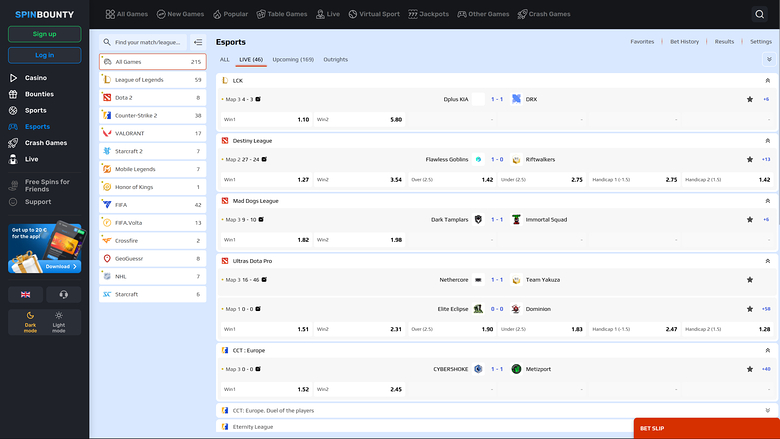Switch to Dark mode
Screen dimensions: 780x439
[x=30, y=322]
